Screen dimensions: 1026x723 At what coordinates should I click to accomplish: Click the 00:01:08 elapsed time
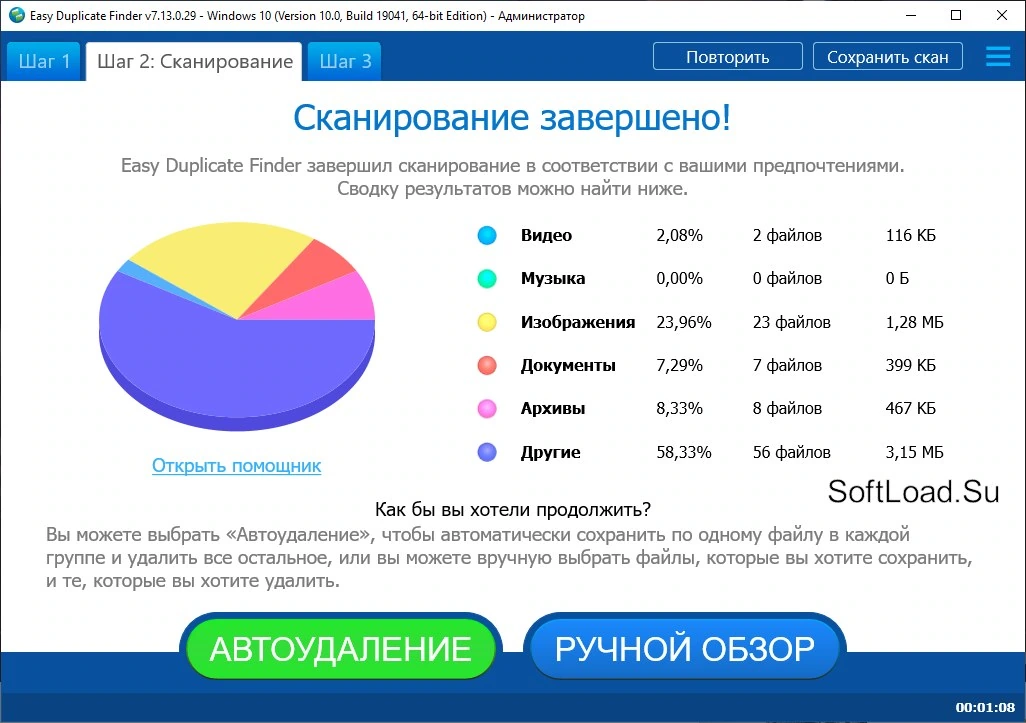tap(985, 707)
